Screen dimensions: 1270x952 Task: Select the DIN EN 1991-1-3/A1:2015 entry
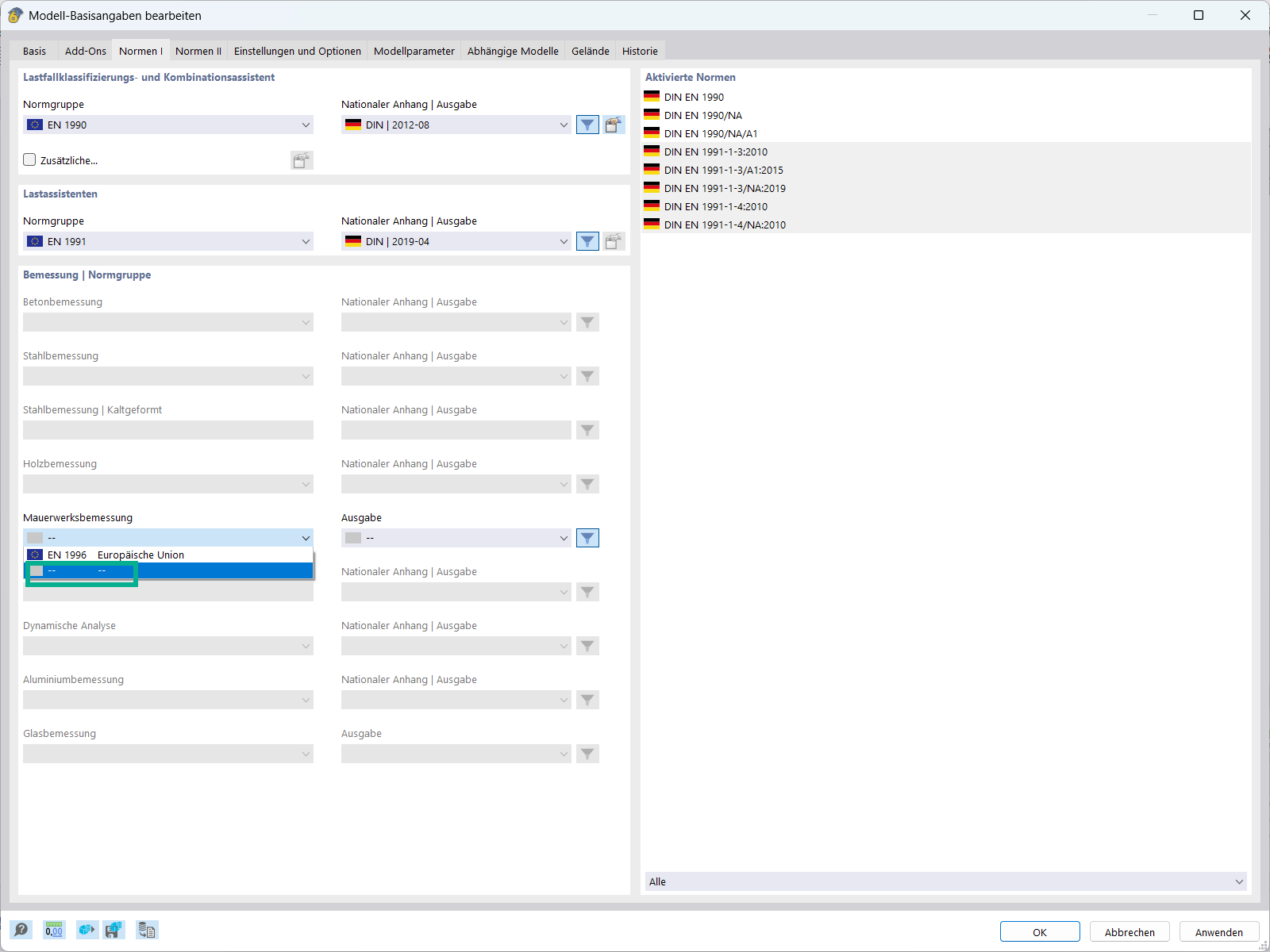[946, 170]
